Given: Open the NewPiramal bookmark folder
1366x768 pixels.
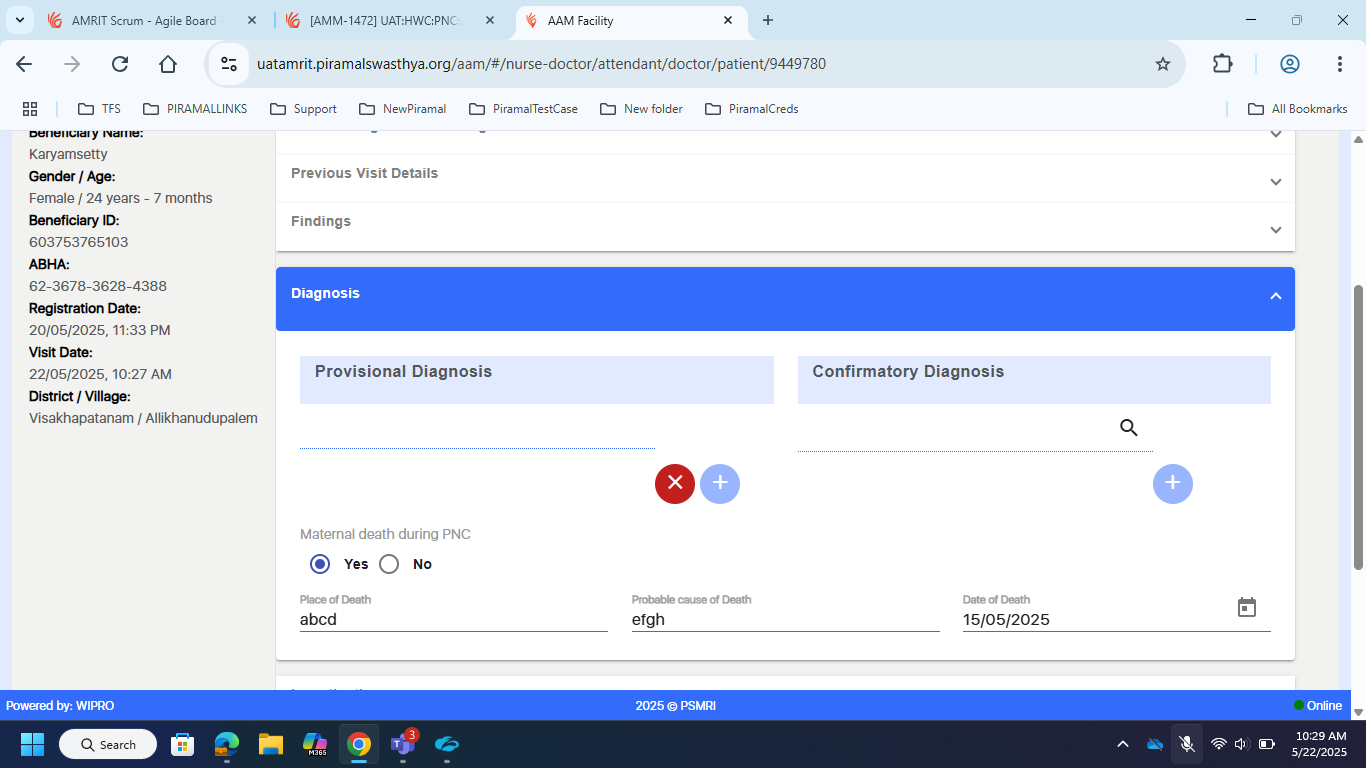Looking at the screenshot, I should click(x=402, y=109).
